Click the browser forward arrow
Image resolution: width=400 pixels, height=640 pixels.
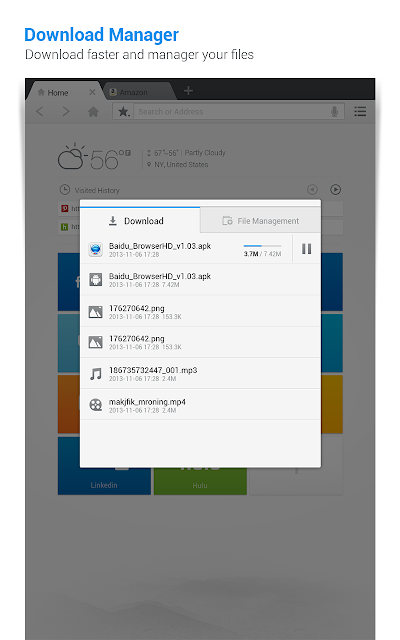66,111
